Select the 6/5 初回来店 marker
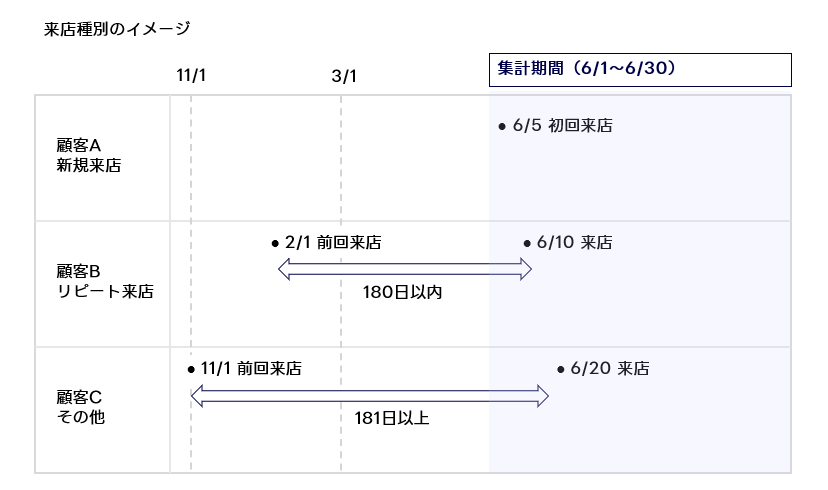 click(x=556, y=126)
